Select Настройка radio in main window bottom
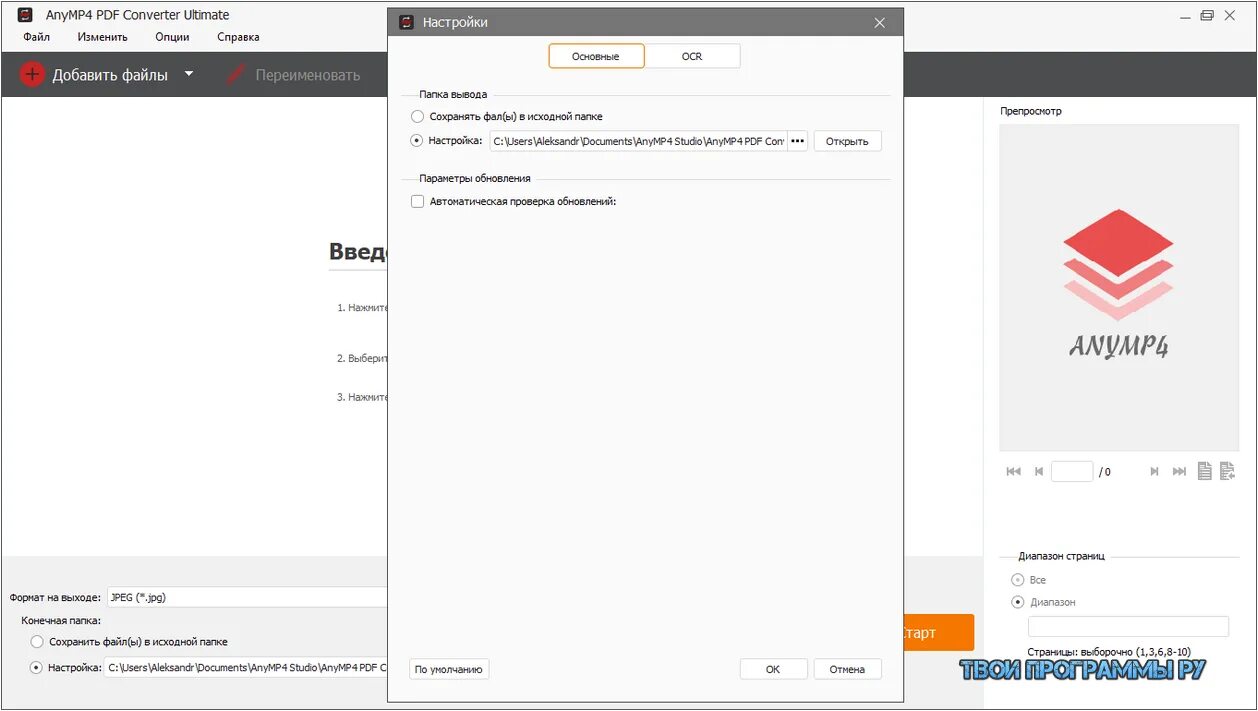1258x711 pixels. click(x=37, y=667)
